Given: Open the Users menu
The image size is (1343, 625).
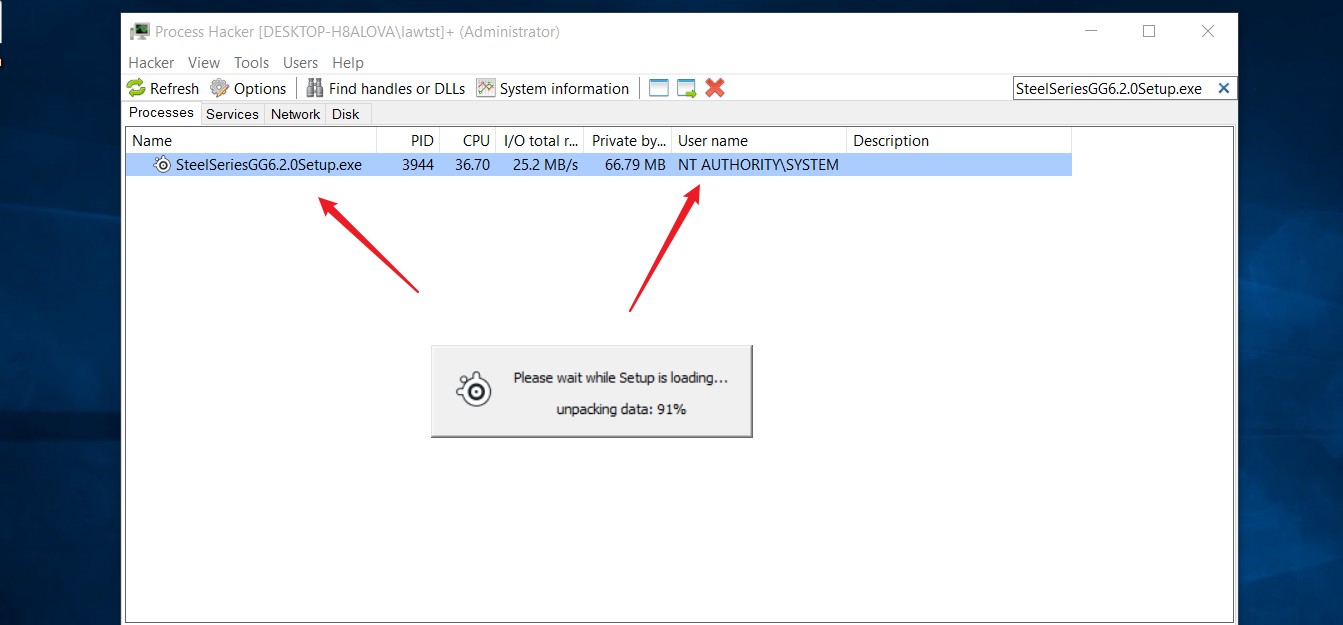Looking at the screenshot, I should [x=300, y=62].
